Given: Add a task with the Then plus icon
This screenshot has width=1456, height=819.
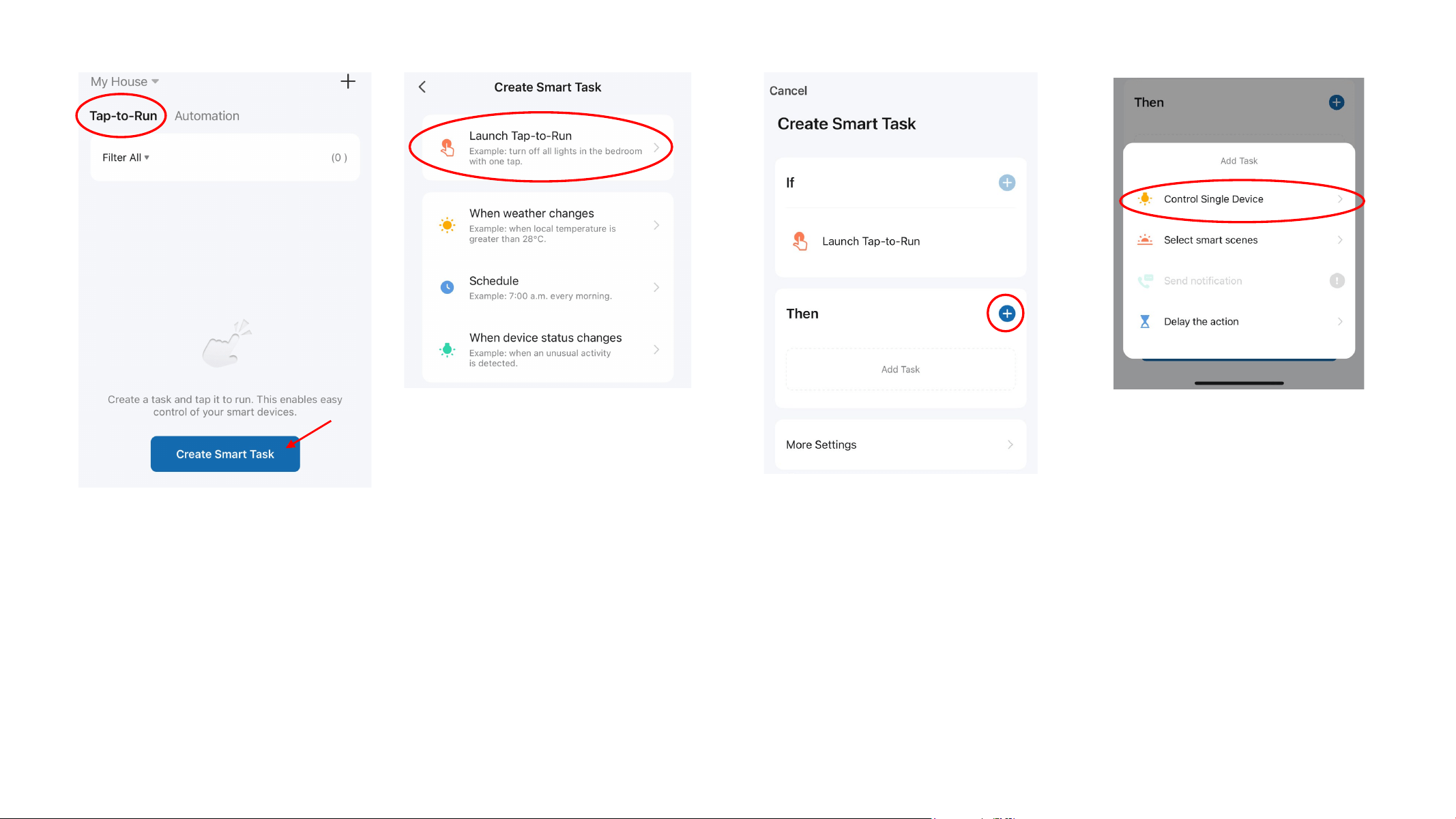Looking at the screenshot, I should (1006, 314).
